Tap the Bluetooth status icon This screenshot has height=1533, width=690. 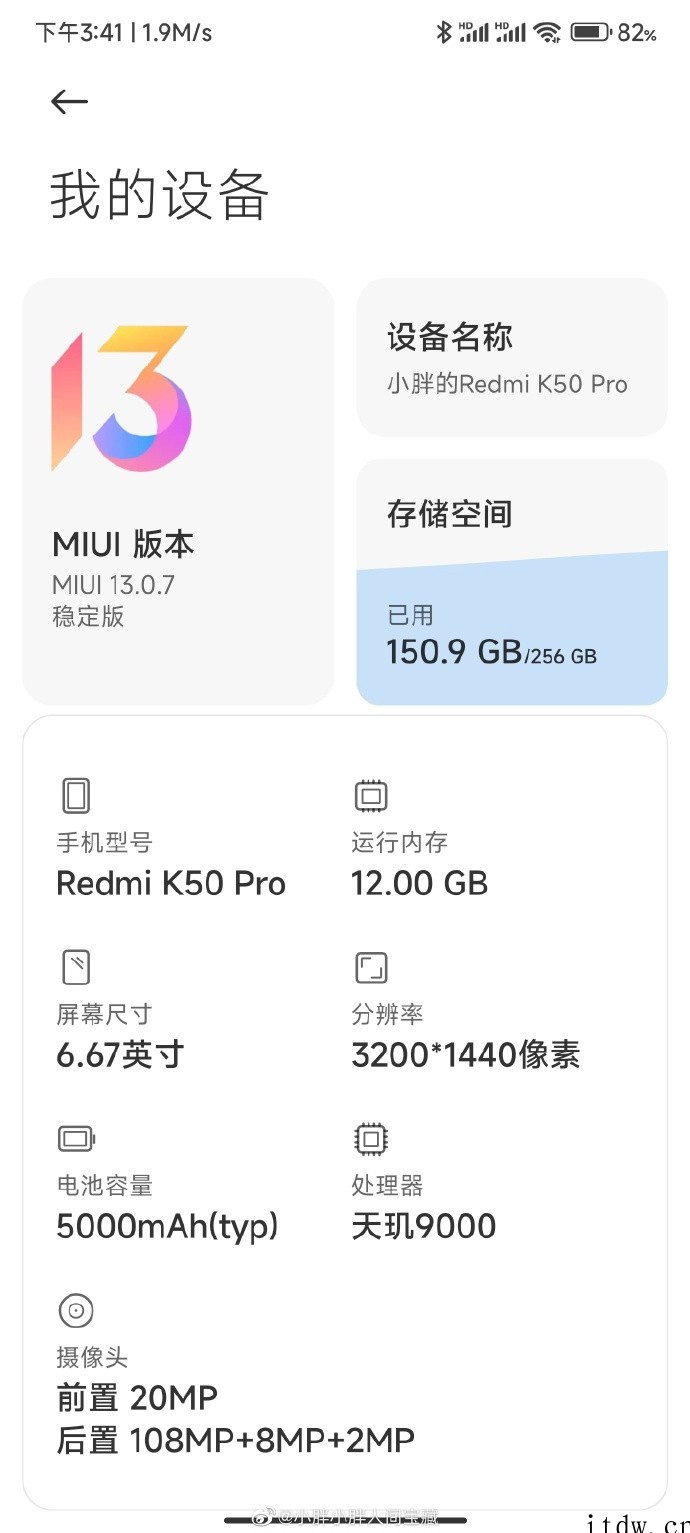coord(444,32)
